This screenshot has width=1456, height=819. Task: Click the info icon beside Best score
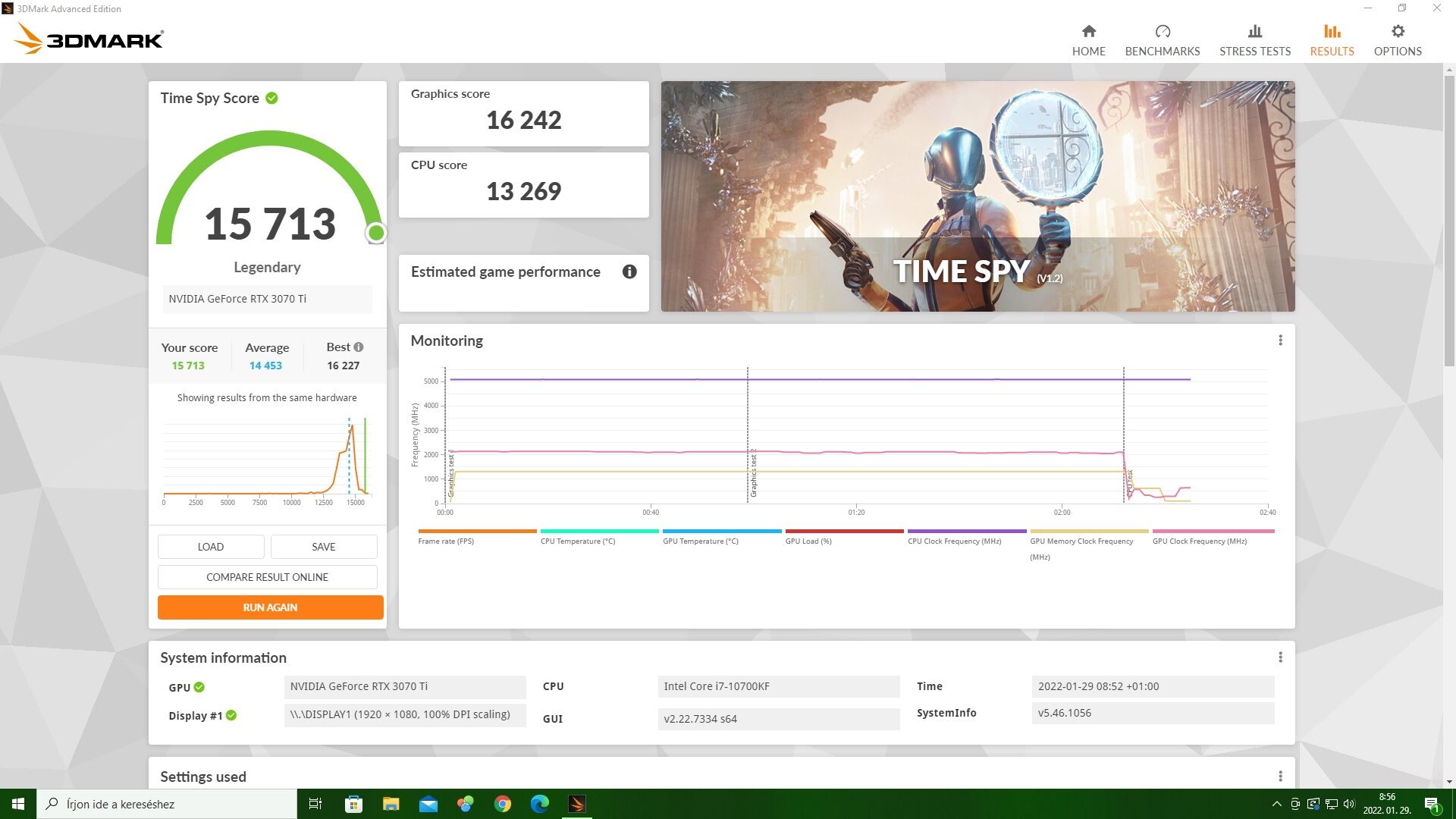point(359,347)
